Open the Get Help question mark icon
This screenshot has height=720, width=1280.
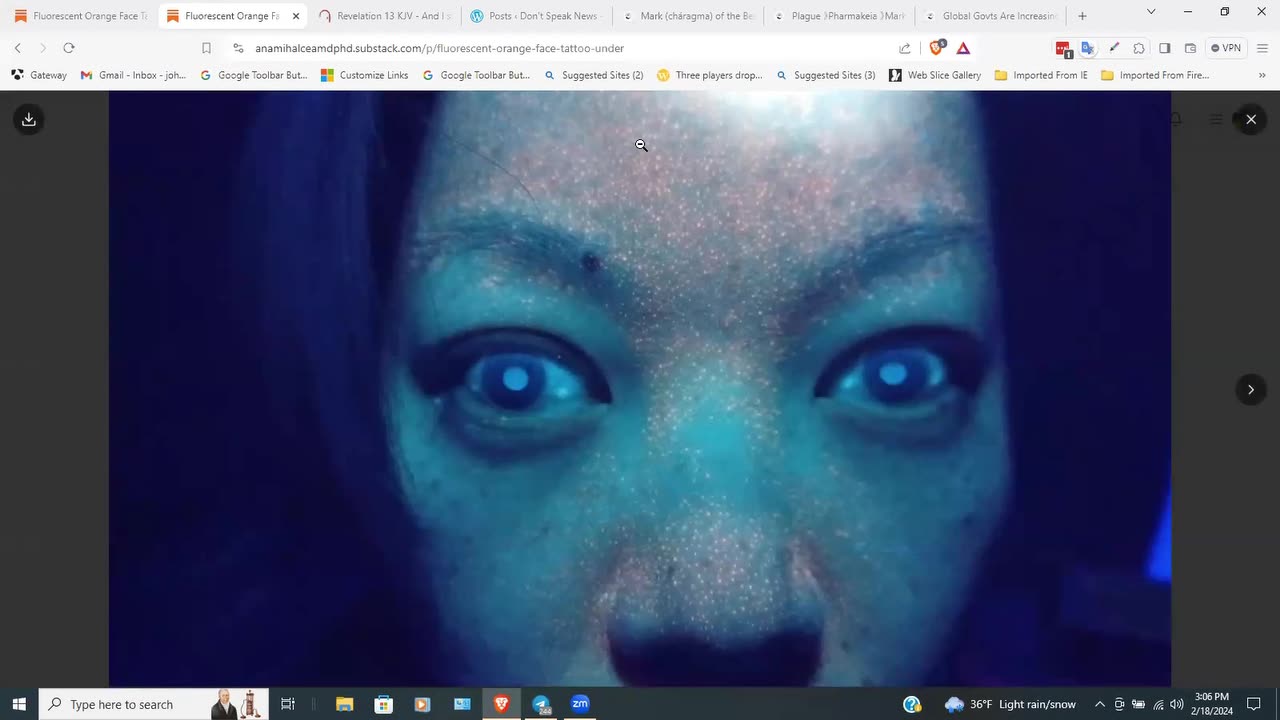[912, 704]
